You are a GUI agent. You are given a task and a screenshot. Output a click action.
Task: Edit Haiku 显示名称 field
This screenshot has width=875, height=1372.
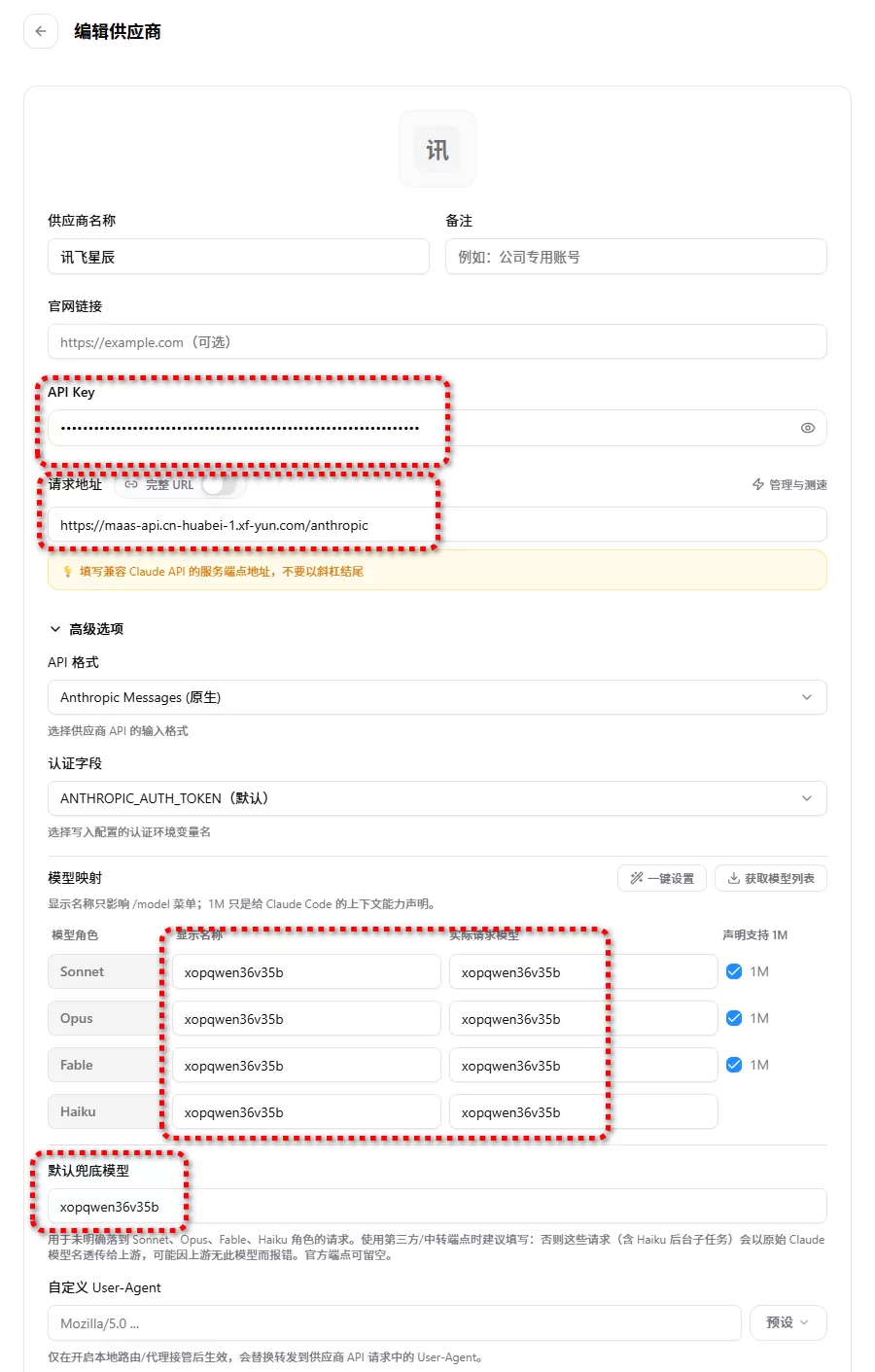click(x=306, y=1112)
